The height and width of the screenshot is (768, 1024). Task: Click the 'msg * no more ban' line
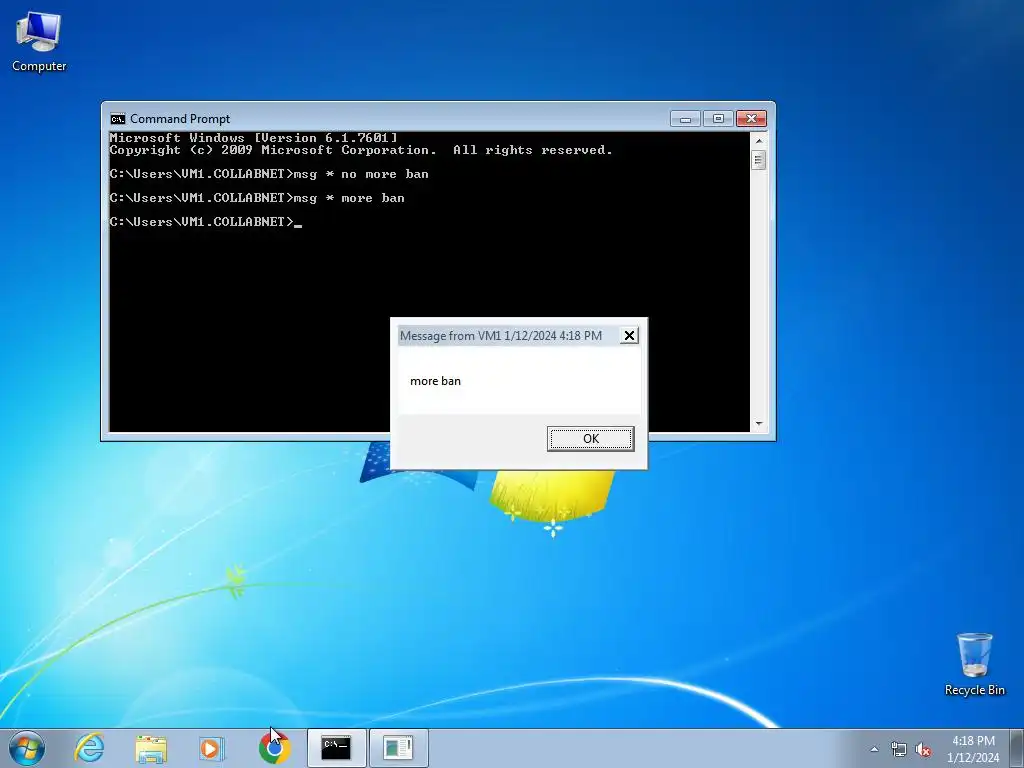269,174
